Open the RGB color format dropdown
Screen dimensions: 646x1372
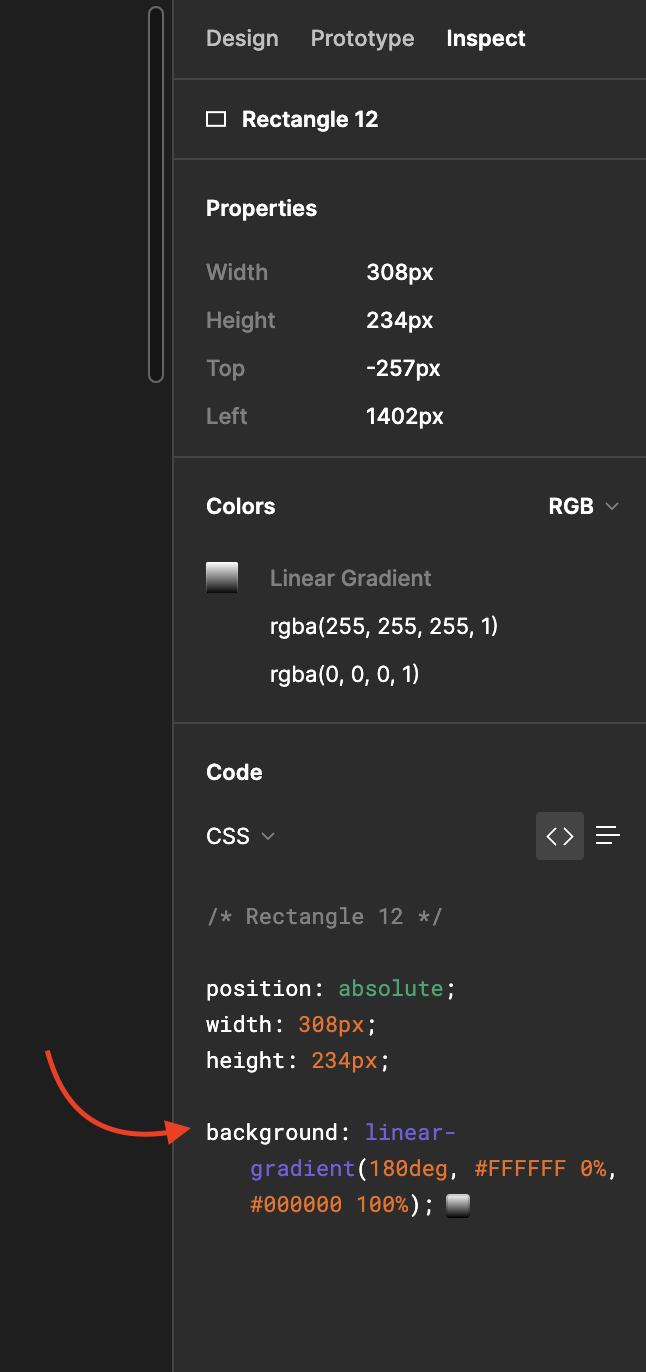pyautogui.click(x=583, y=507)
